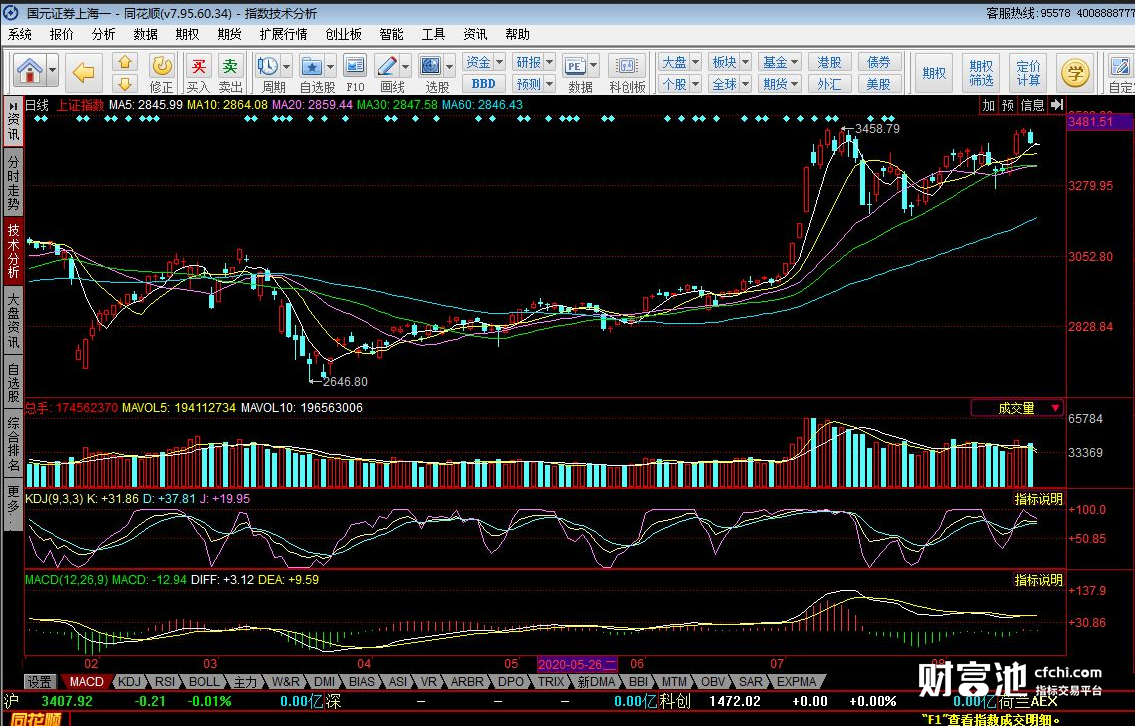Switch to the KDJ indicator tab
Image resolution: width=1135 pixels, height=726 pixels.
click(x=129, y=682)
